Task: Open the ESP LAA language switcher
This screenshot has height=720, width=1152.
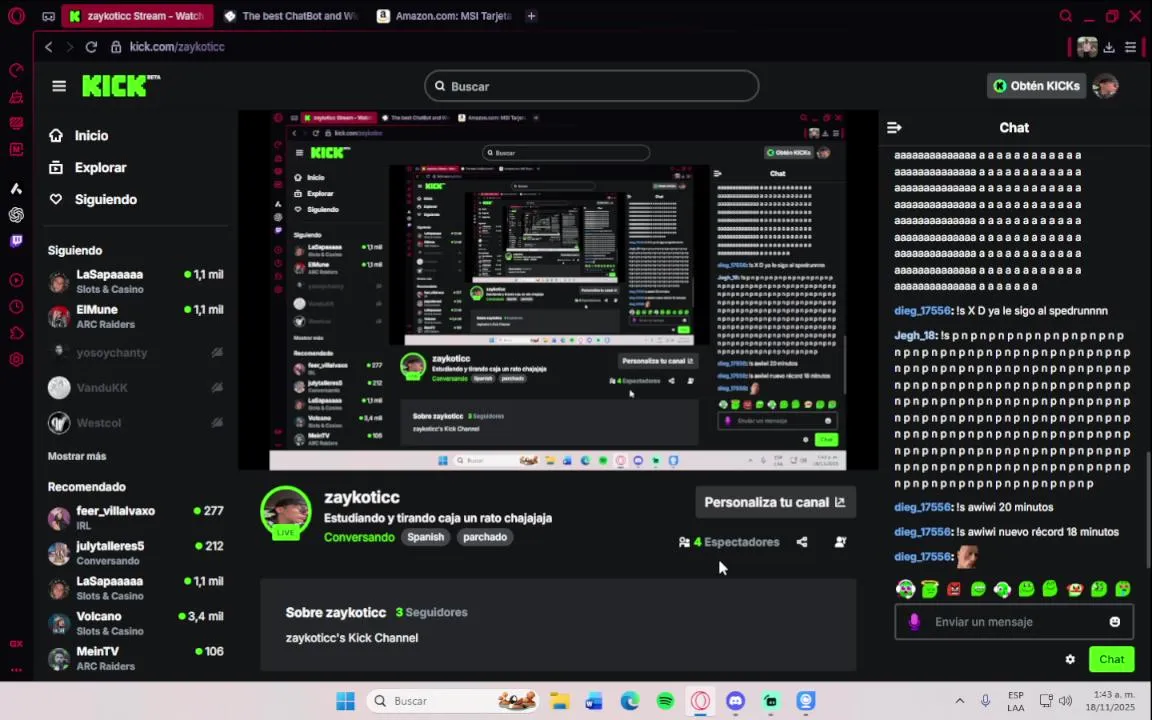Action: [x=1015, y=701]
